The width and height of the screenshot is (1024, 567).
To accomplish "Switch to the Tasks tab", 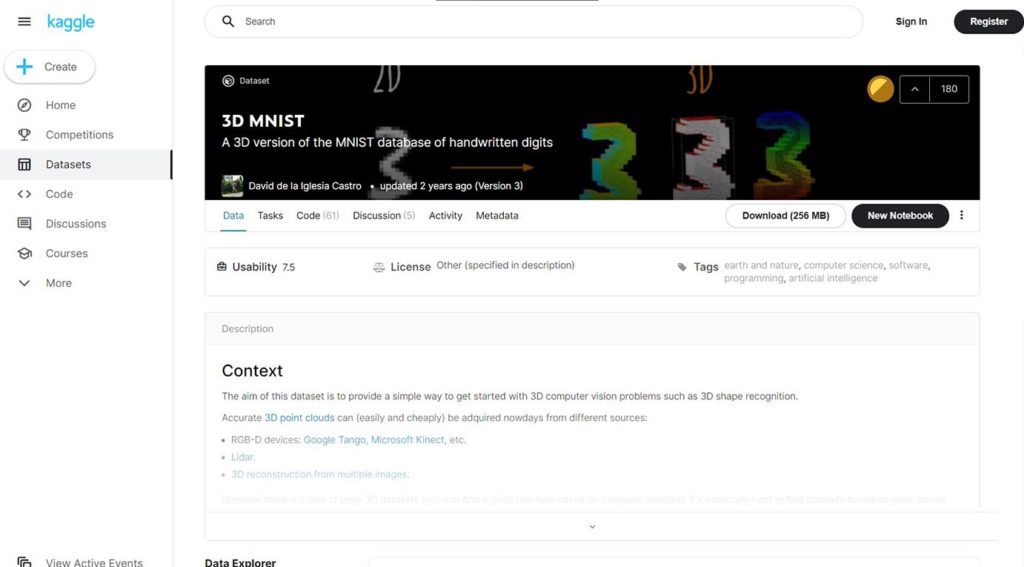I will pos(270,216).
